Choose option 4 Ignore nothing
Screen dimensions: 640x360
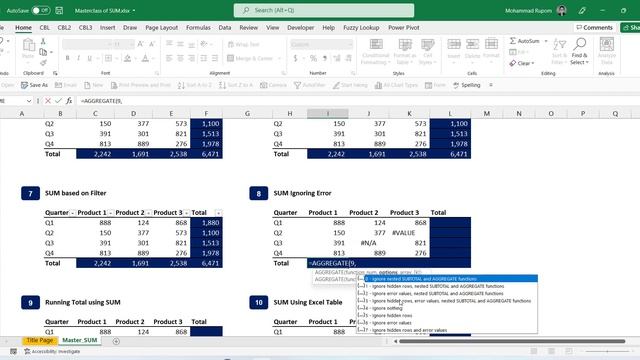pyautogui.click(x=447, y=308)
